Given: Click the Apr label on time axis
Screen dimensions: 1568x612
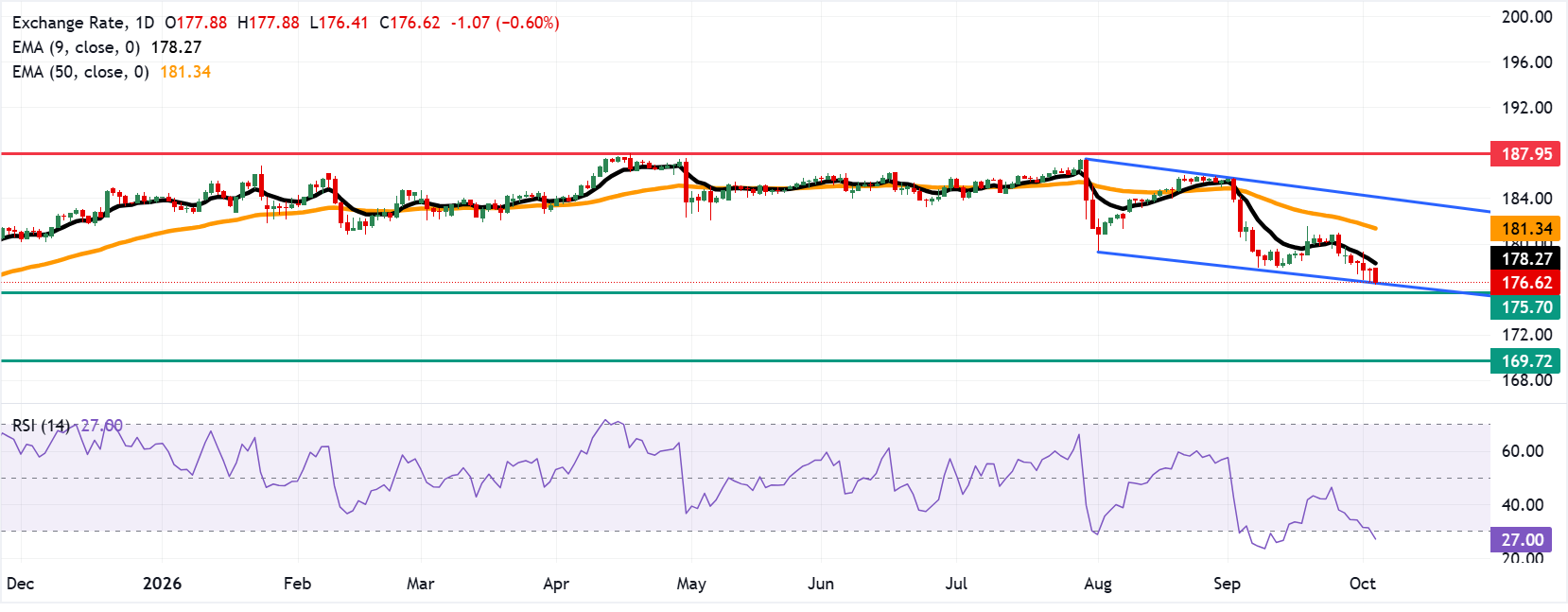Looking at the screenshot, I should click(556, 584).
